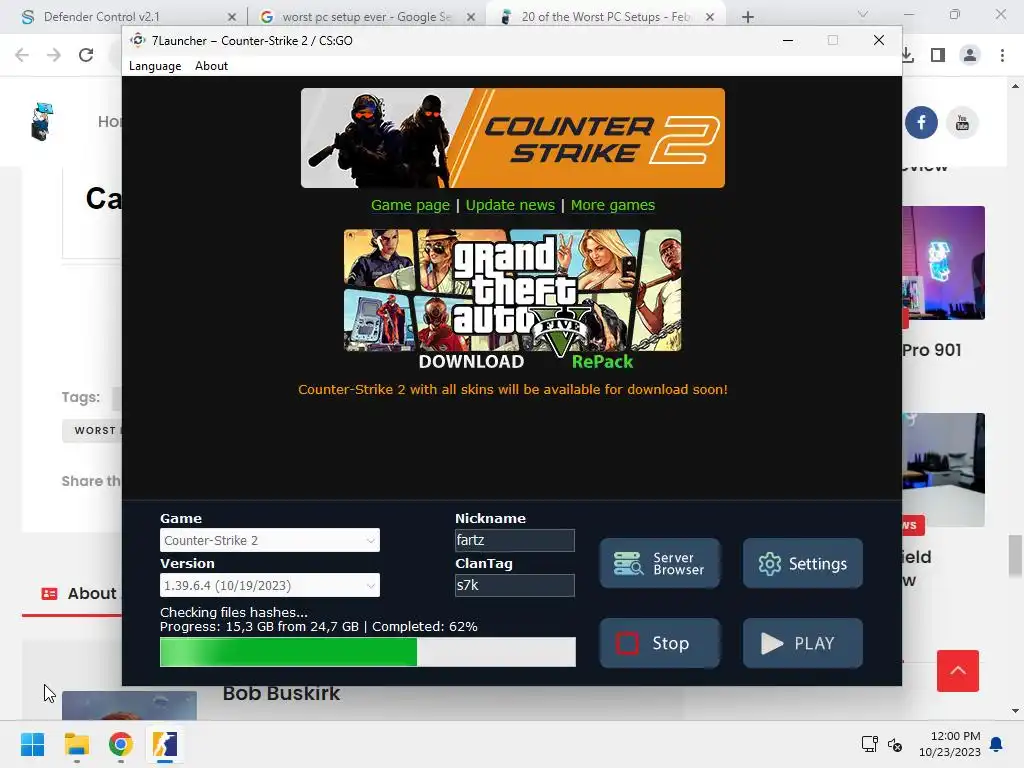Open the network icon in system tray

point(869,744)
